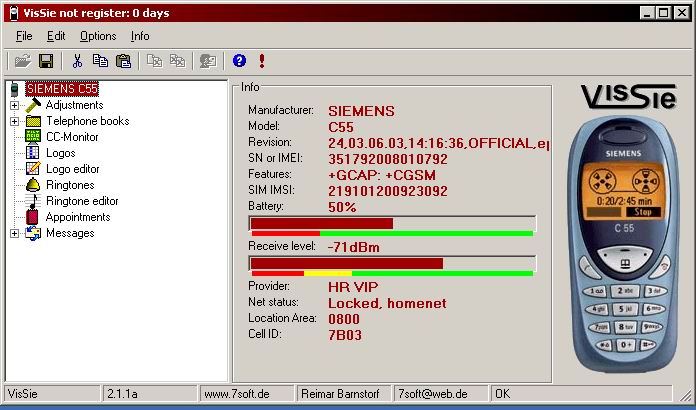
Task: Open the File menu
Action: [24, 36]
